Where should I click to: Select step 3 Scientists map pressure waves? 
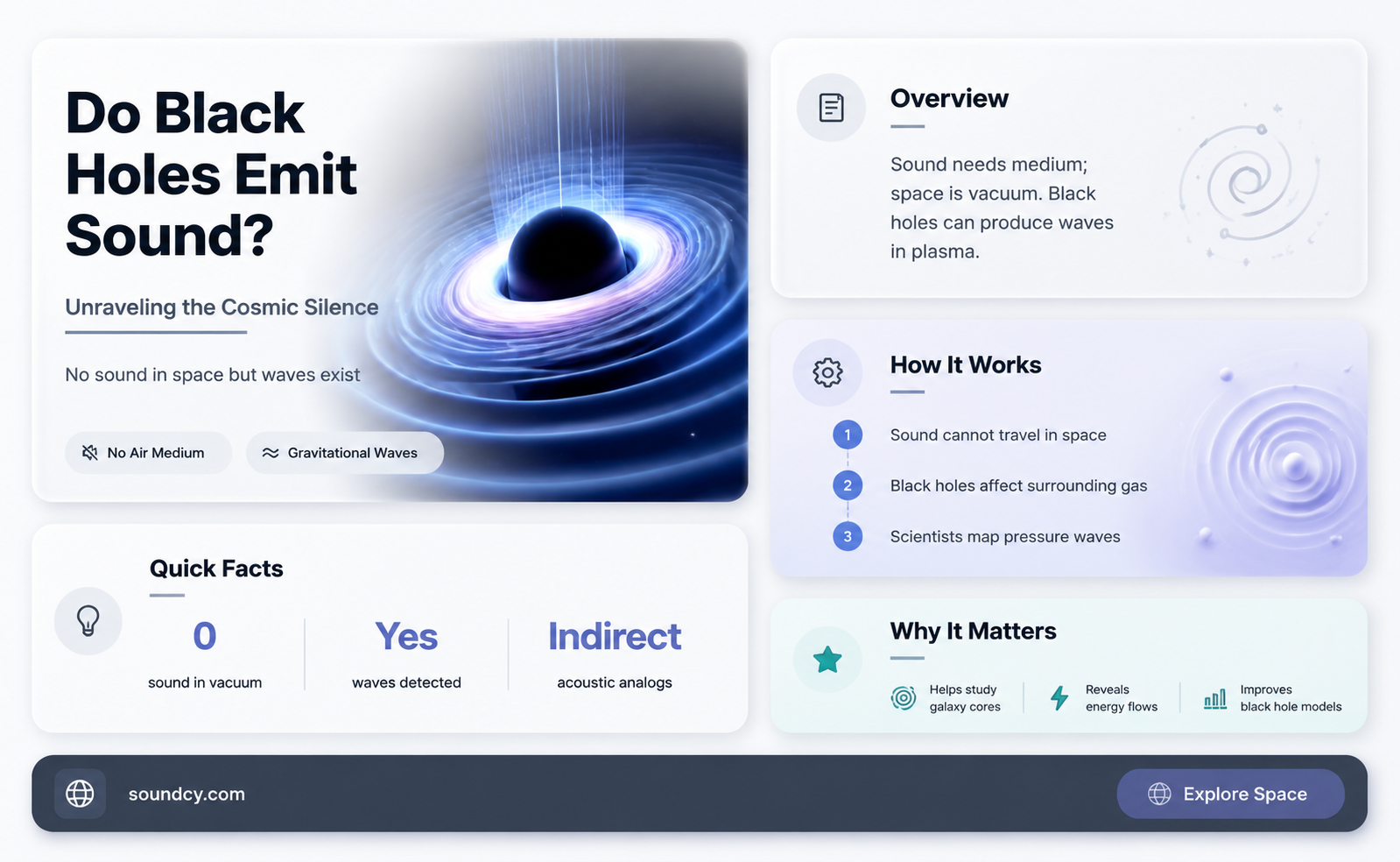click(x=976, y=536)
